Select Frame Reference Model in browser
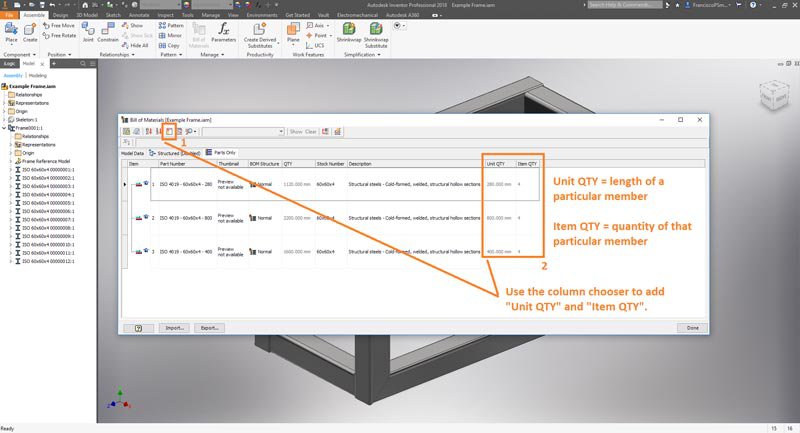 point(45,161)
